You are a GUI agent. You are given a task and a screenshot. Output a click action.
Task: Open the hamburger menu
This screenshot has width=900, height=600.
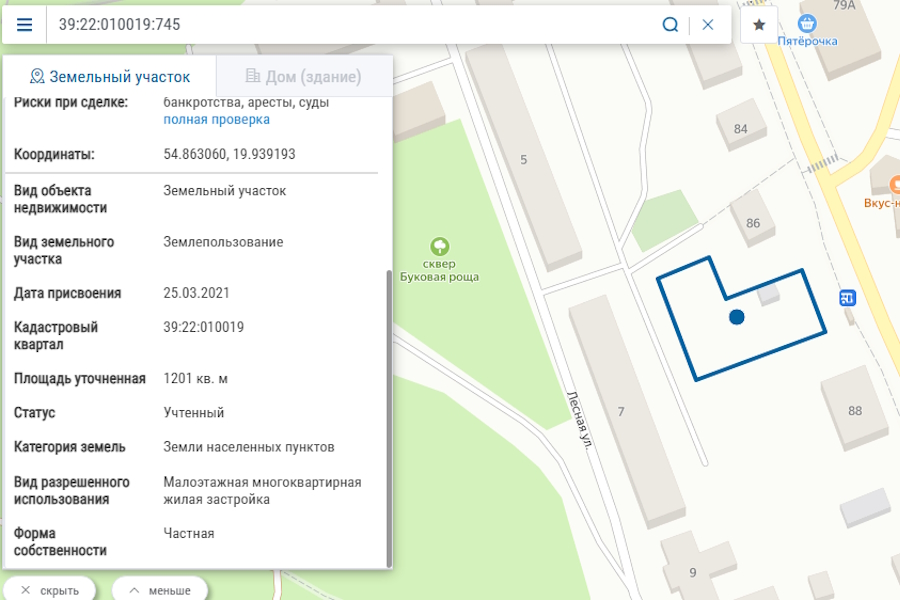click(24, 24)
